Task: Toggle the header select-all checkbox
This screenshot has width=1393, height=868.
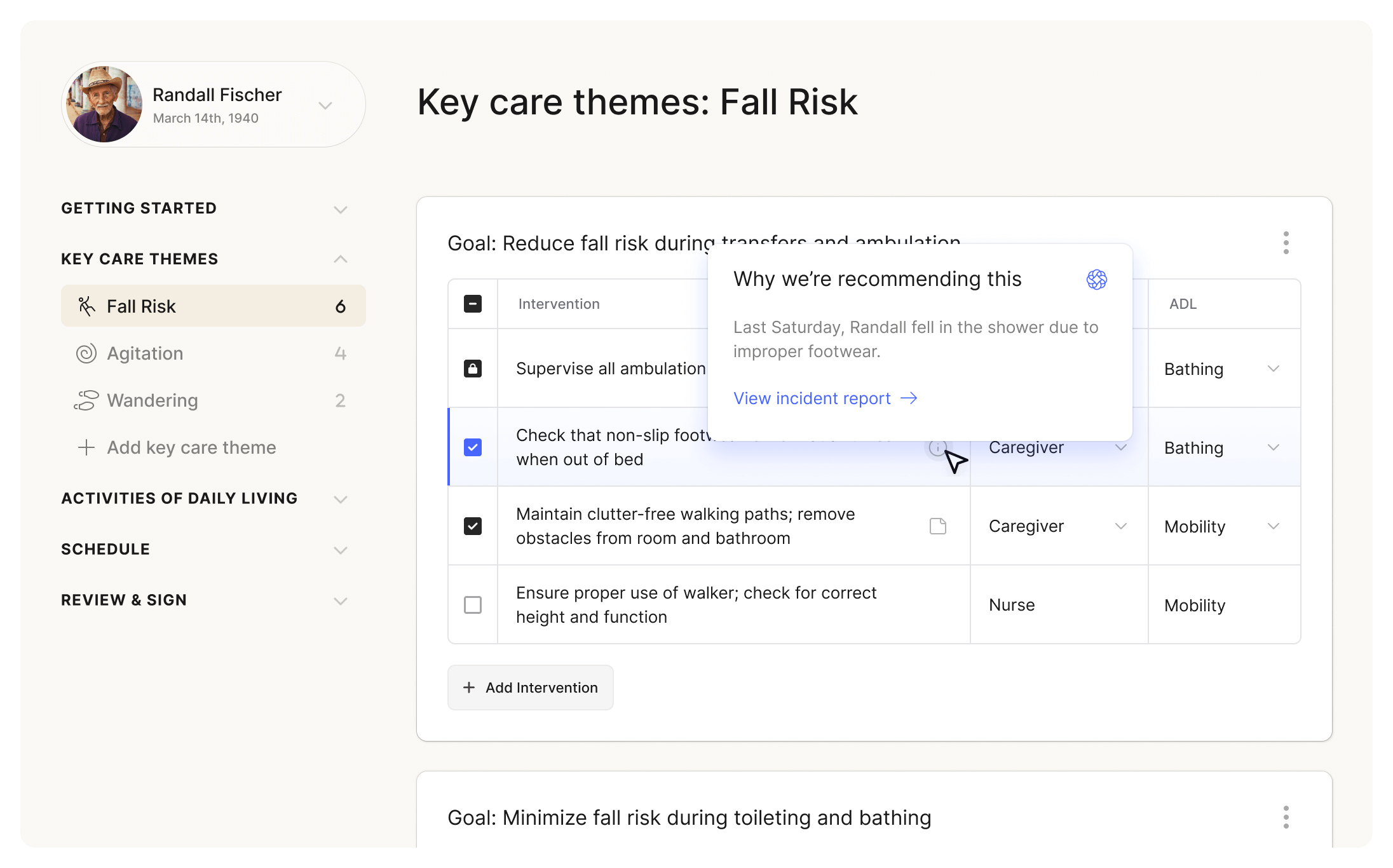Action: [x=473, y=304]
